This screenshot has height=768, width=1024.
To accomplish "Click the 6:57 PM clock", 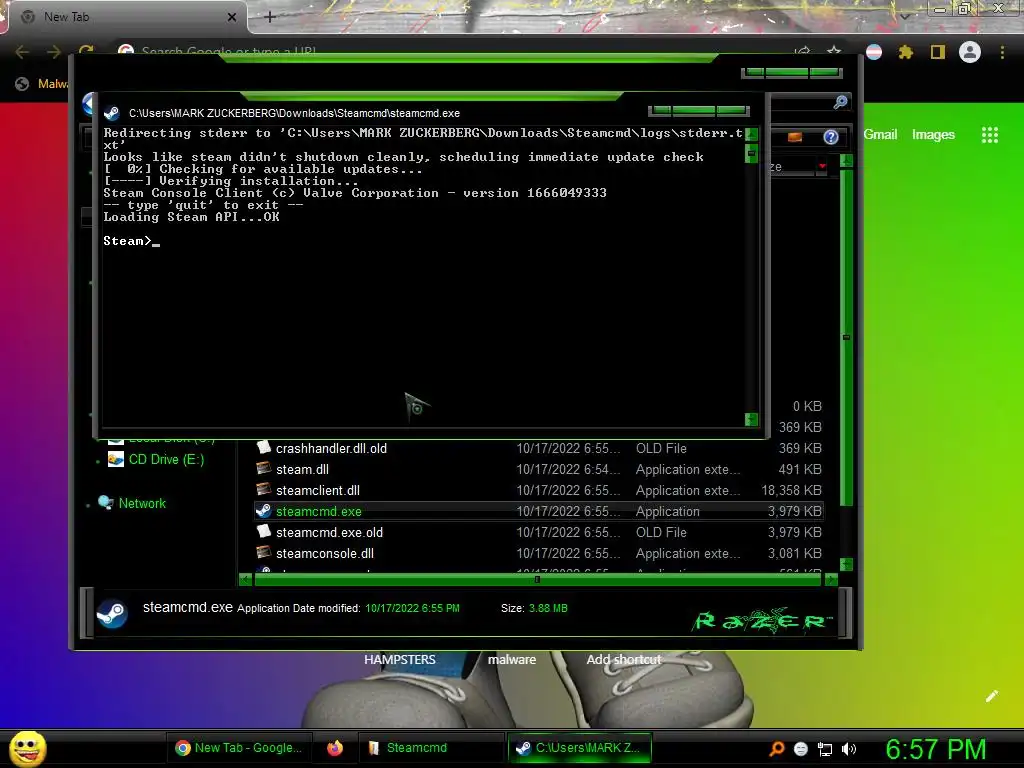I will [936, 749].
